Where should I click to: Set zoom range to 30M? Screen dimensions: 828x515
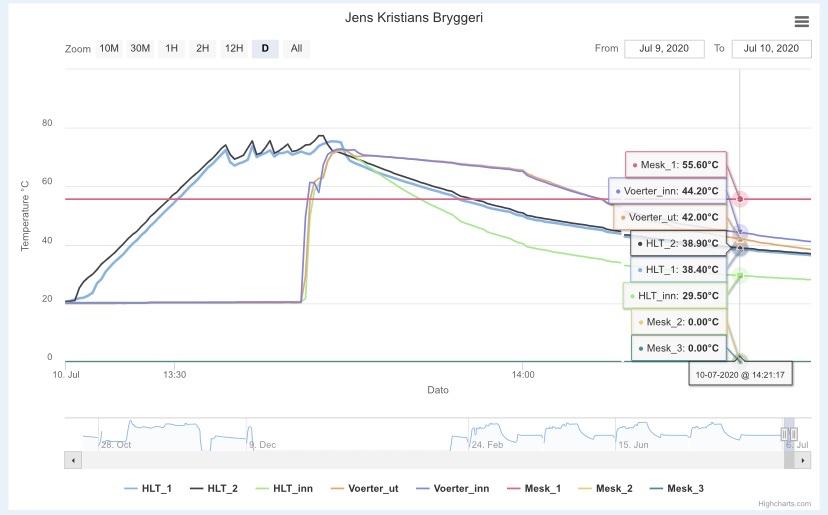coord(140,49)
